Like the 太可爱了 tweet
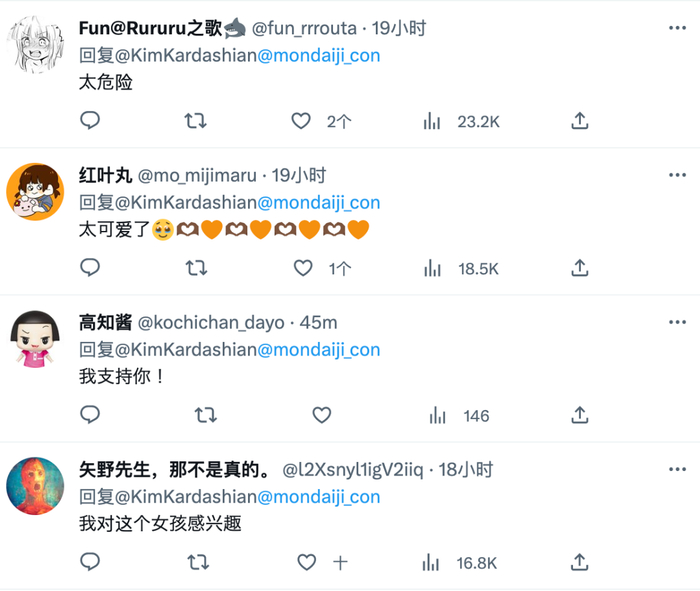This screenshot has height=591, width=700. [303, 268]
